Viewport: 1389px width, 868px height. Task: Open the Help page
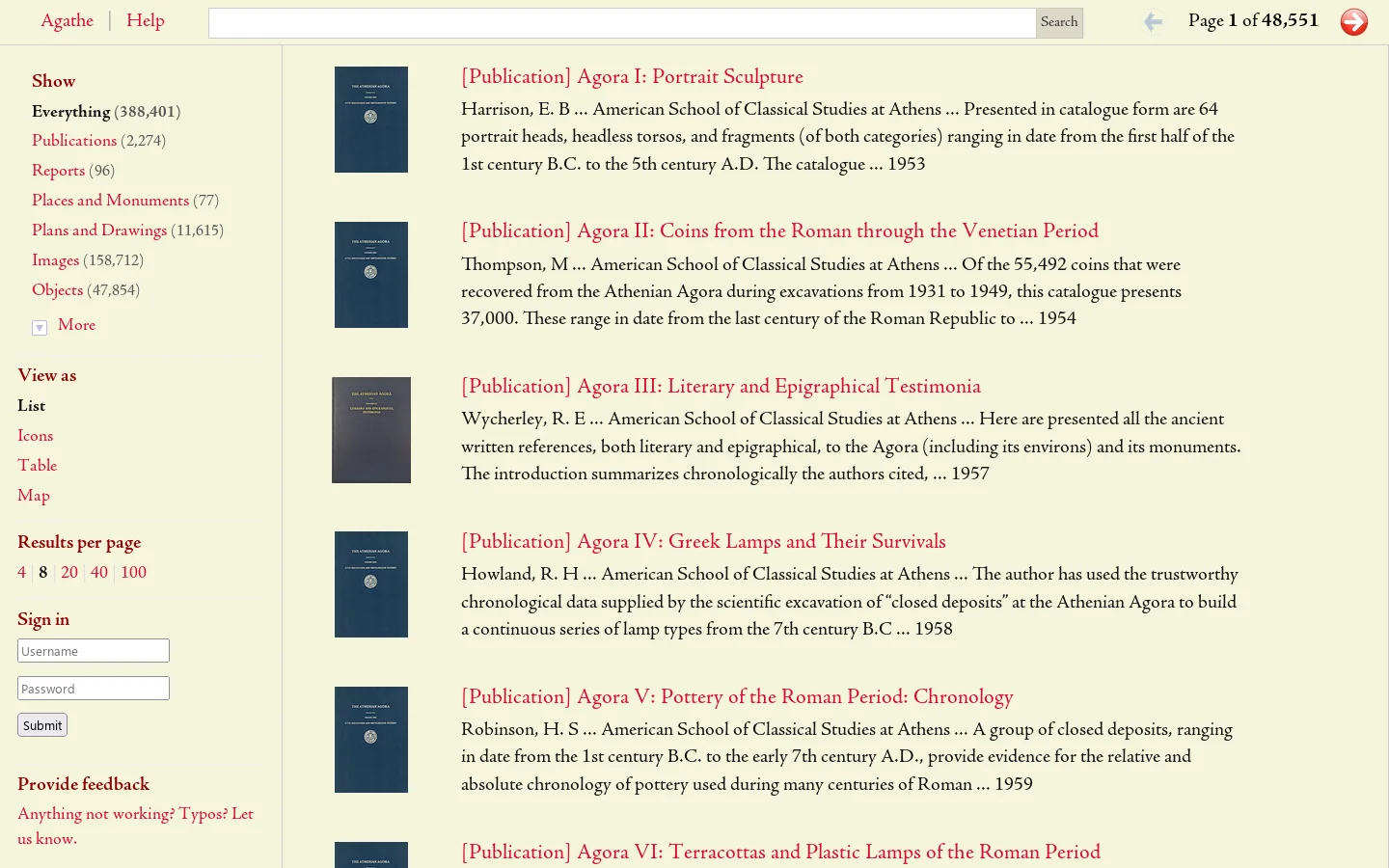coord(146,20)
